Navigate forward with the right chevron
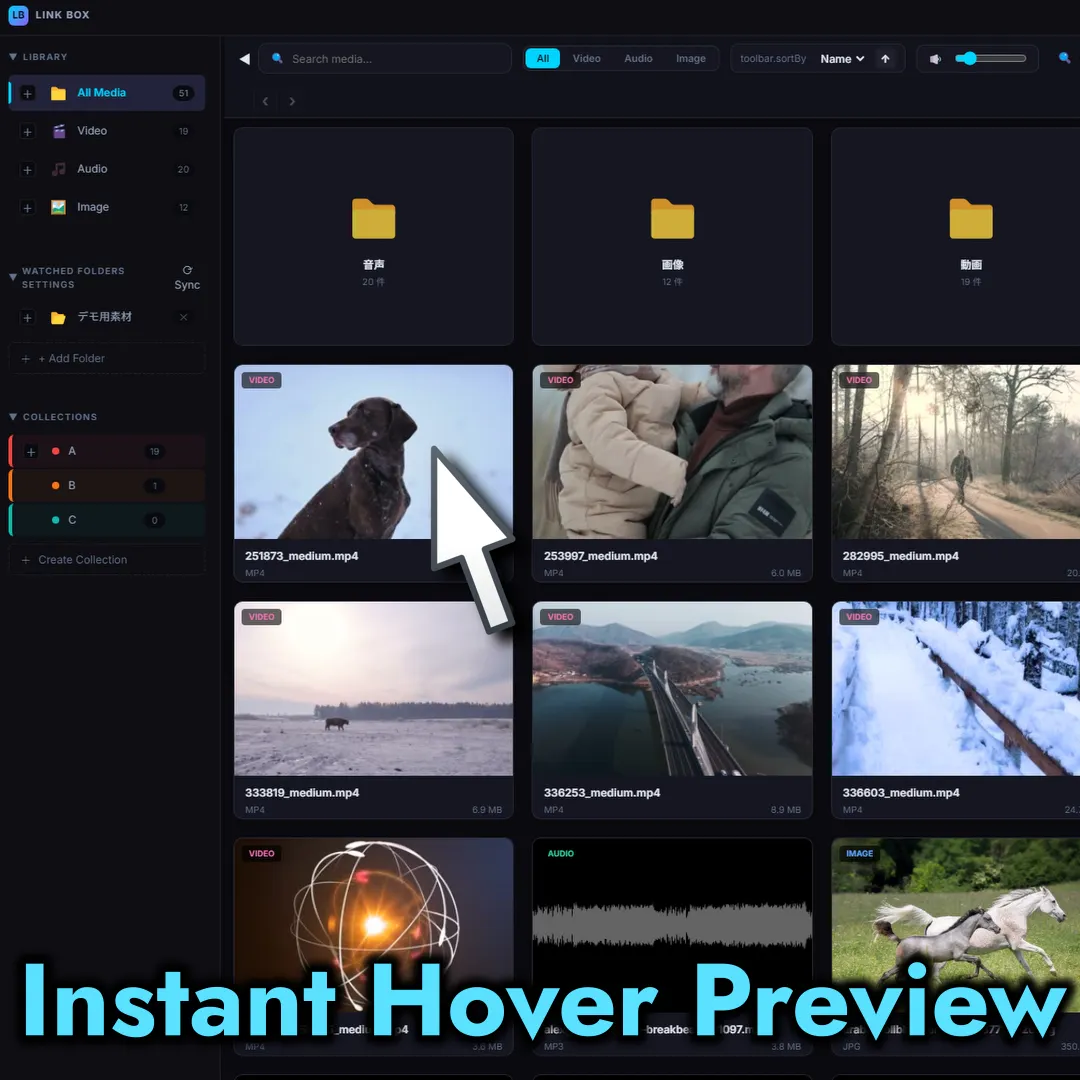 [292, 101]
